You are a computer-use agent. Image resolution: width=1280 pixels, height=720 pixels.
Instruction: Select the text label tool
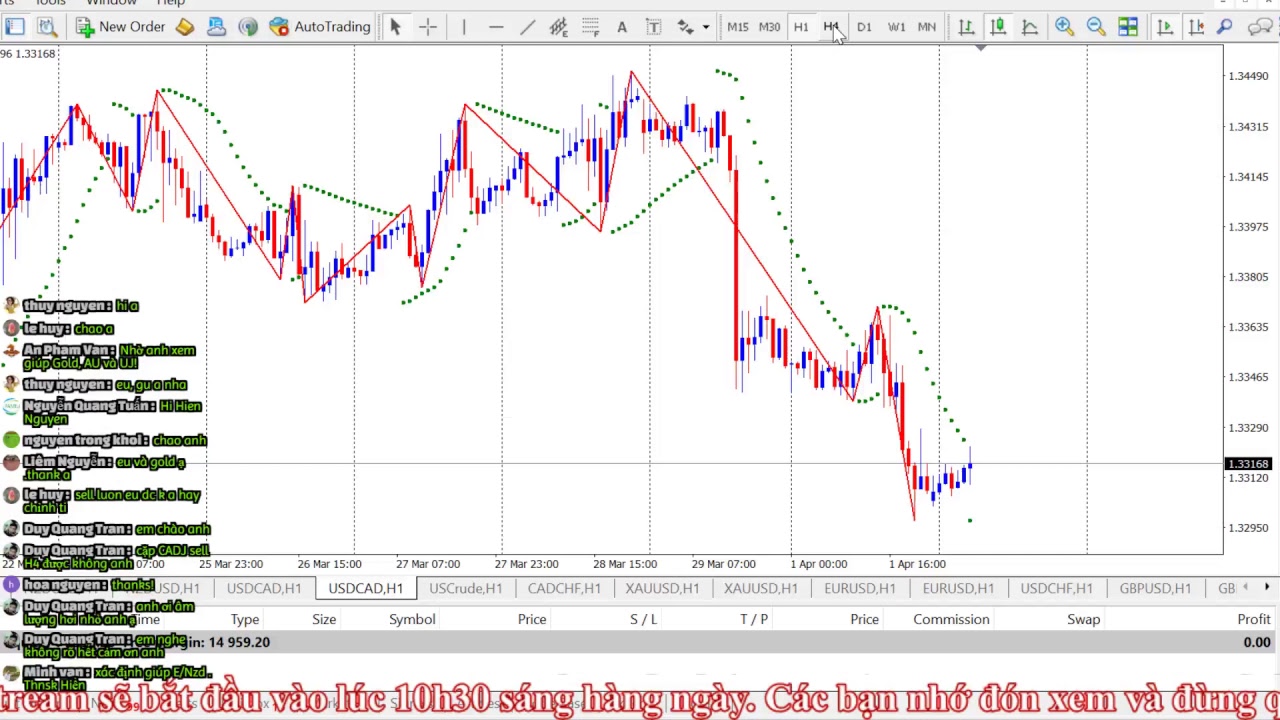tap(654, 27)
